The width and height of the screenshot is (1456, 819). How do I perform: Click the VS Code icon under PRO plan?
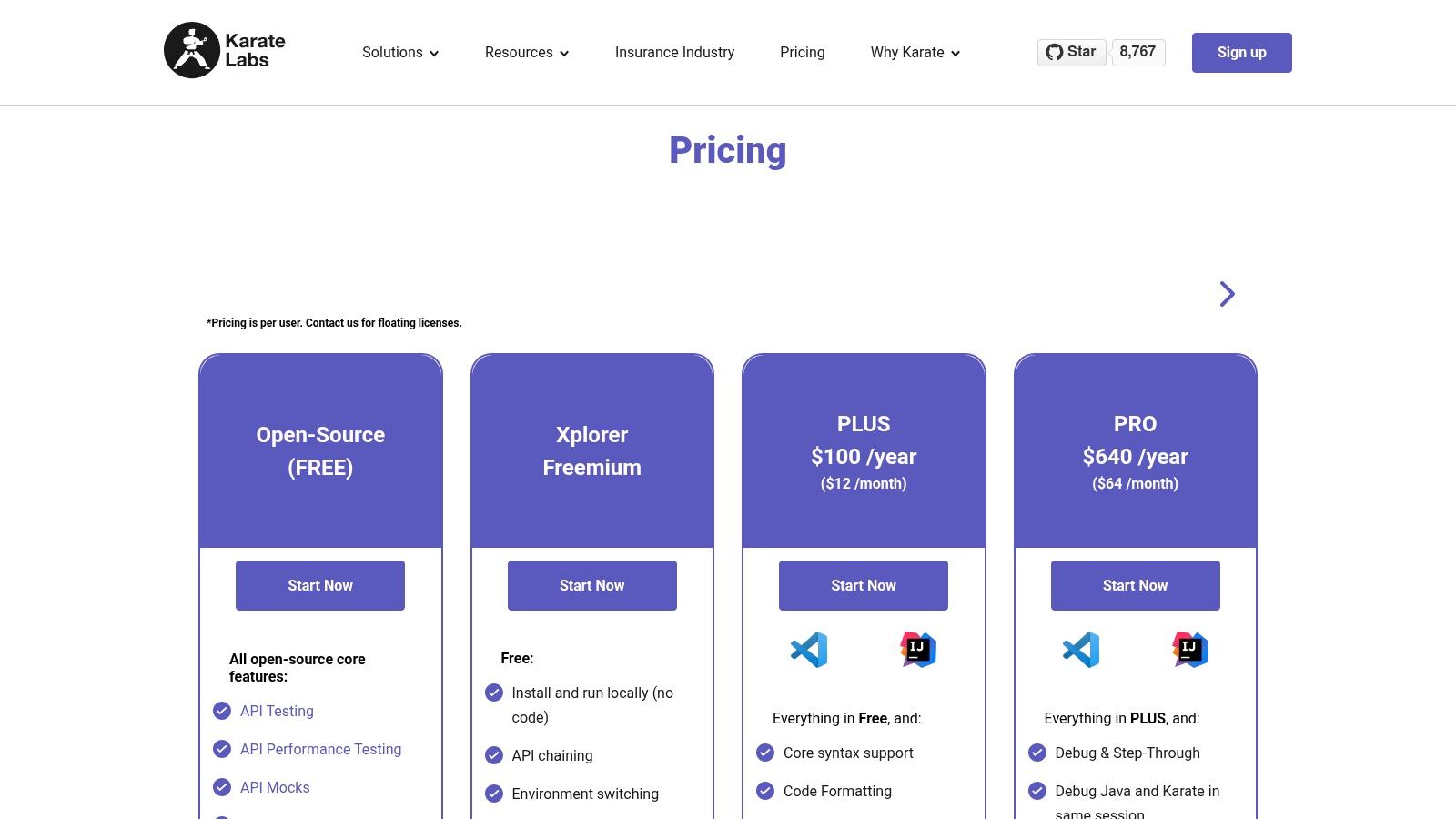(1081, 650)
